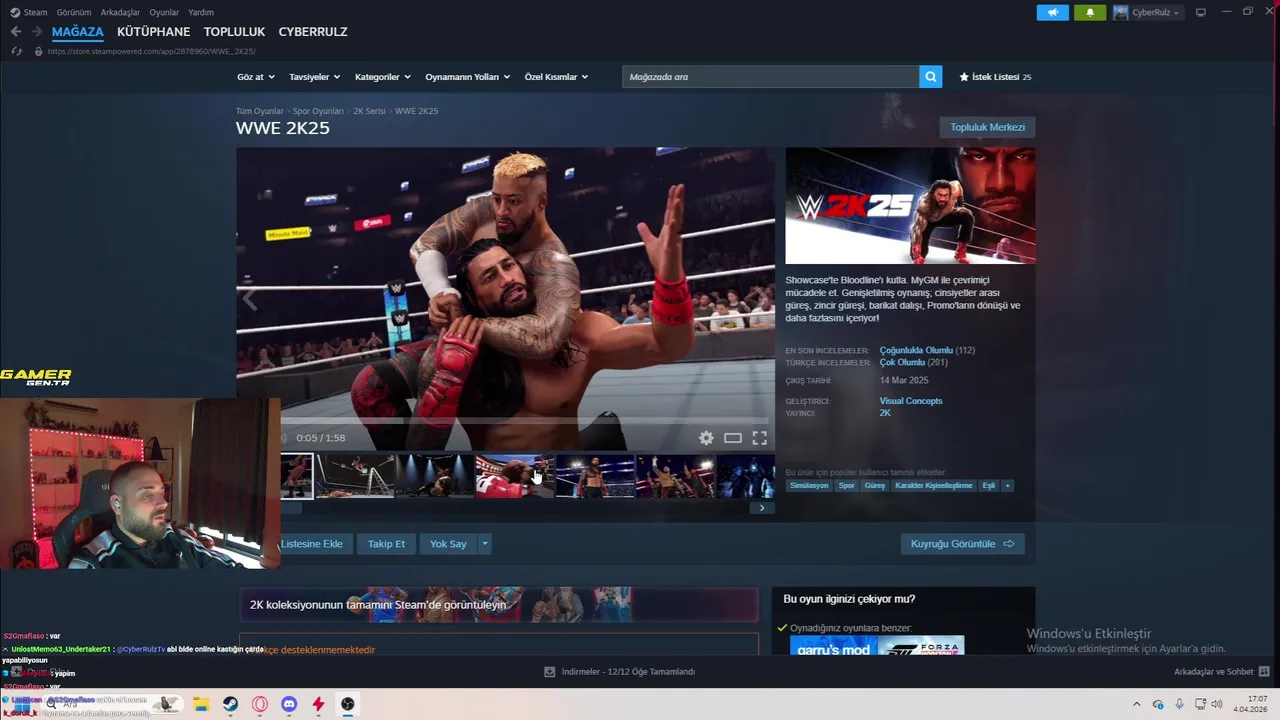Viewport: 1280px width, 720px height.
Task: Open Çok Olumlu Turkish reviews link
Action: tap(901, 362)
